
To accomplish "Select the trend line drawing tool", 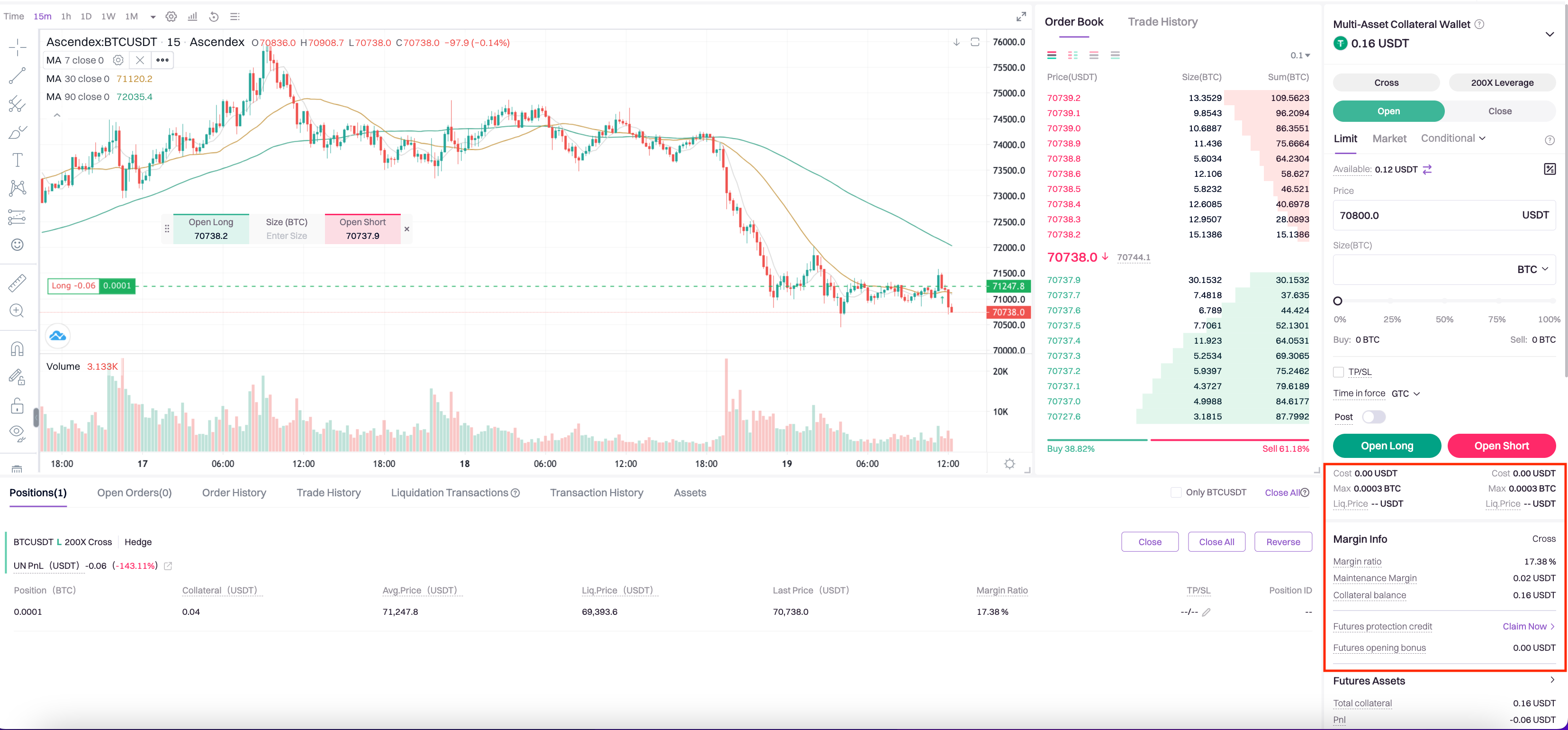I will click(x=18, y=75).
